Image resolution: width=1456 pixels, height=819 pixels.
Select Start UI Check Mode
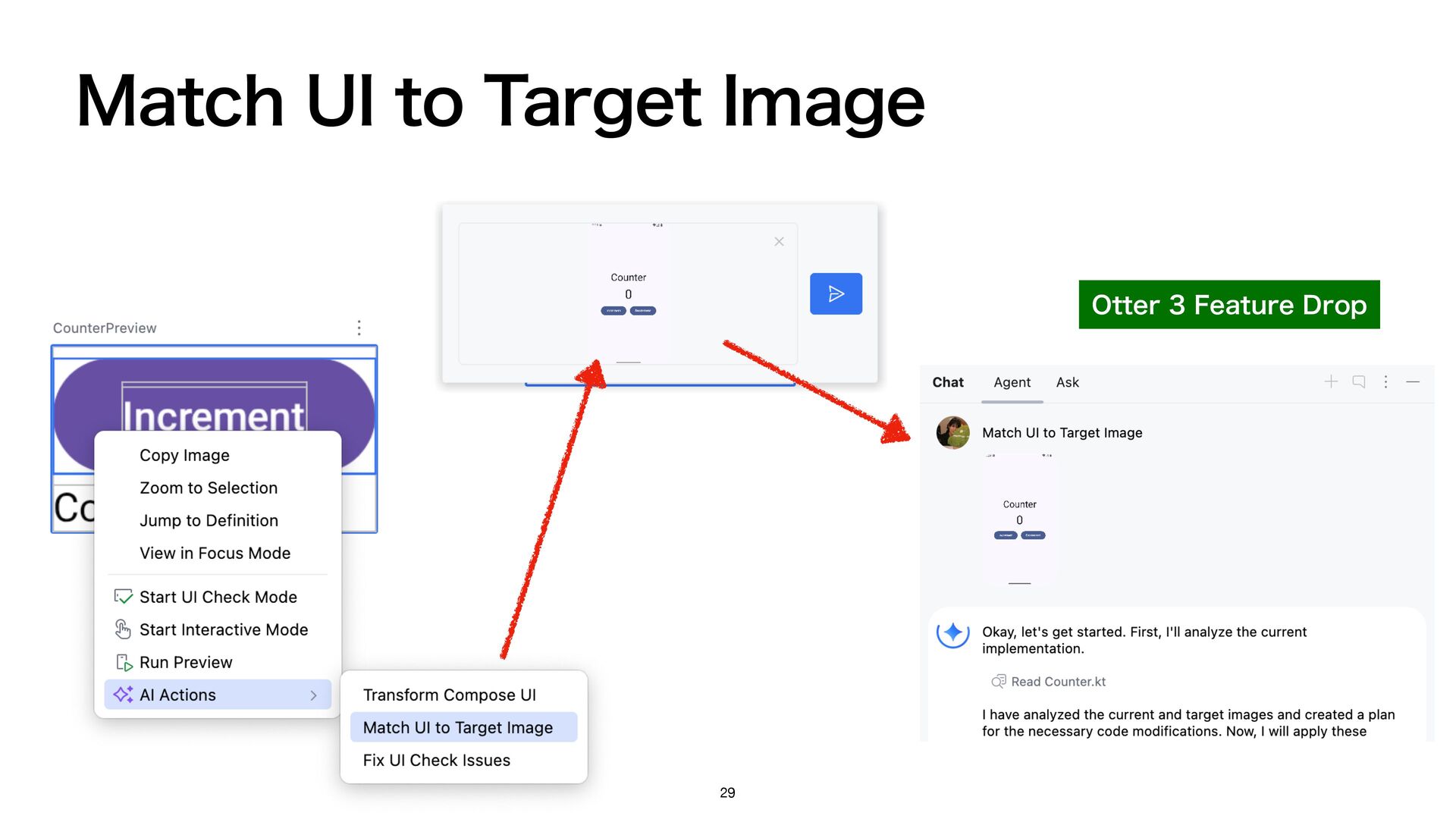click(x=218, y=597)
